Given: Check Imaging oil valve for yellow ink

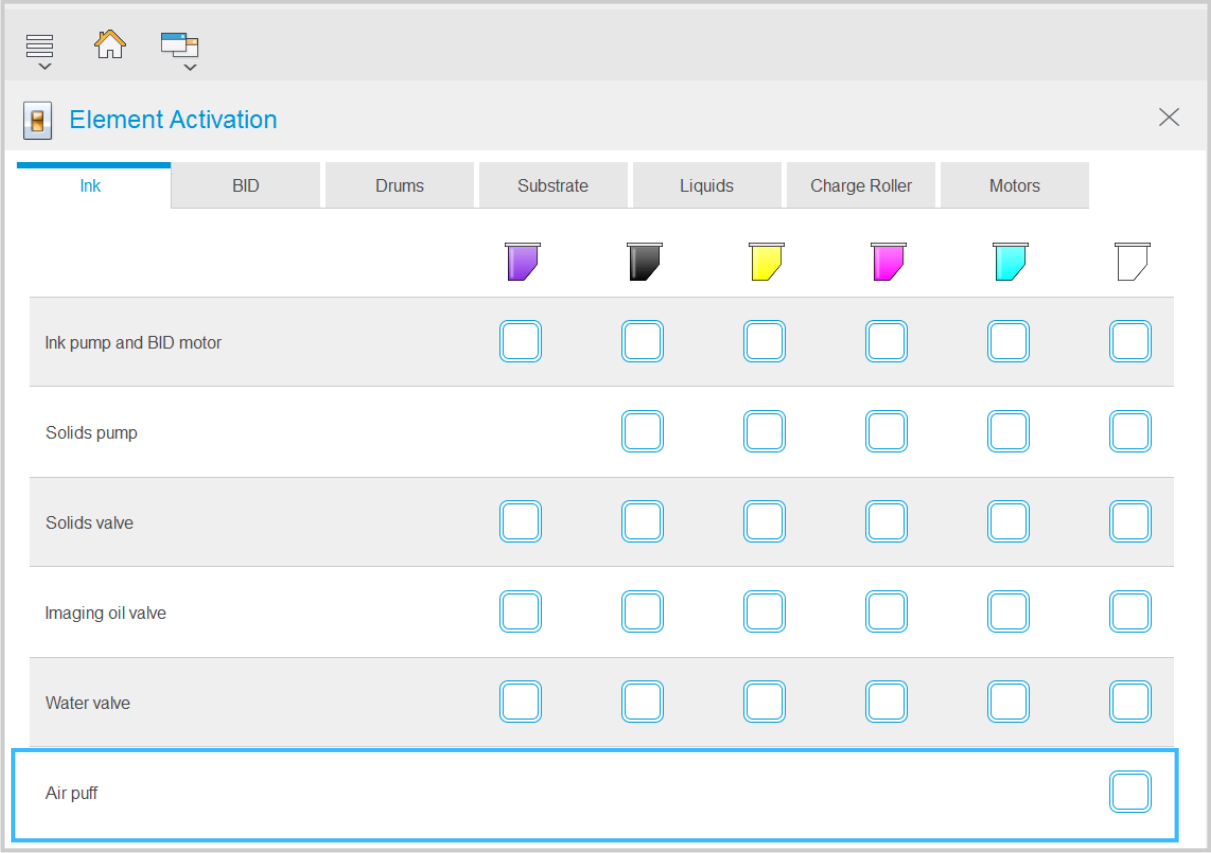Looking at the screenshot, I should 764,611.
